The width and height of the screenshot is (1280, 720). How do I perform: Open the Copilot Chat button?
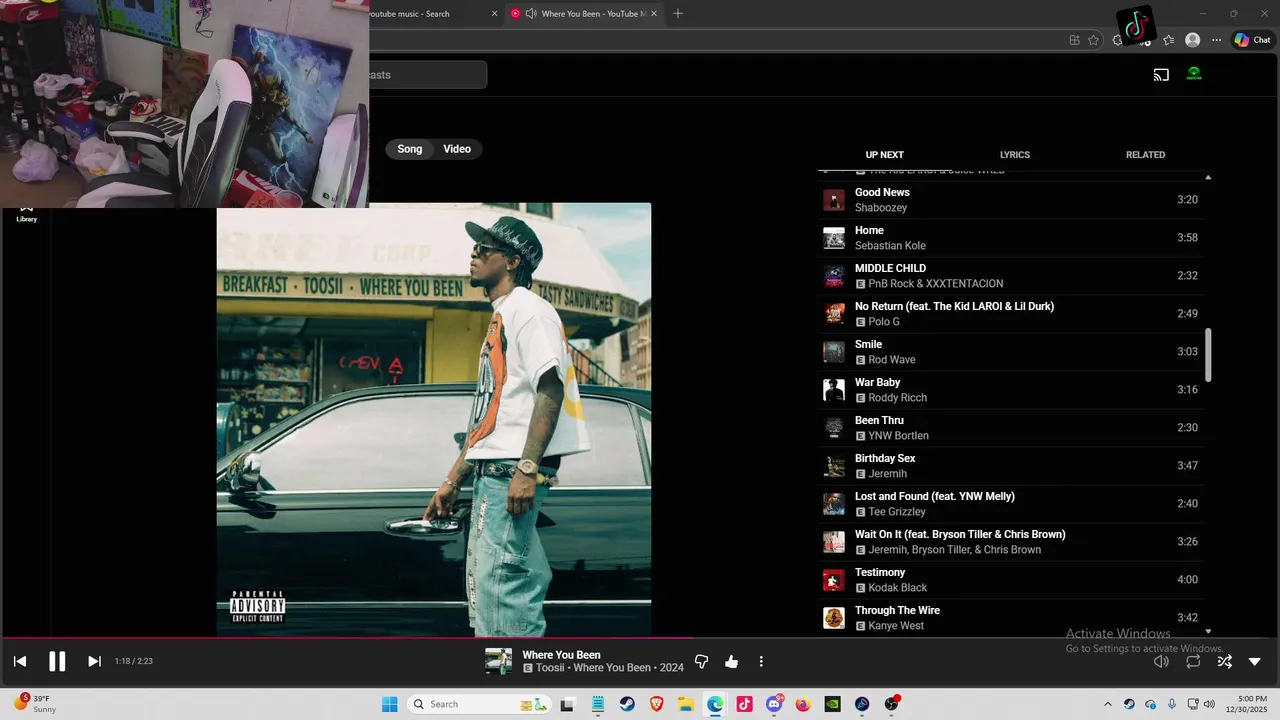(1252, 40)
